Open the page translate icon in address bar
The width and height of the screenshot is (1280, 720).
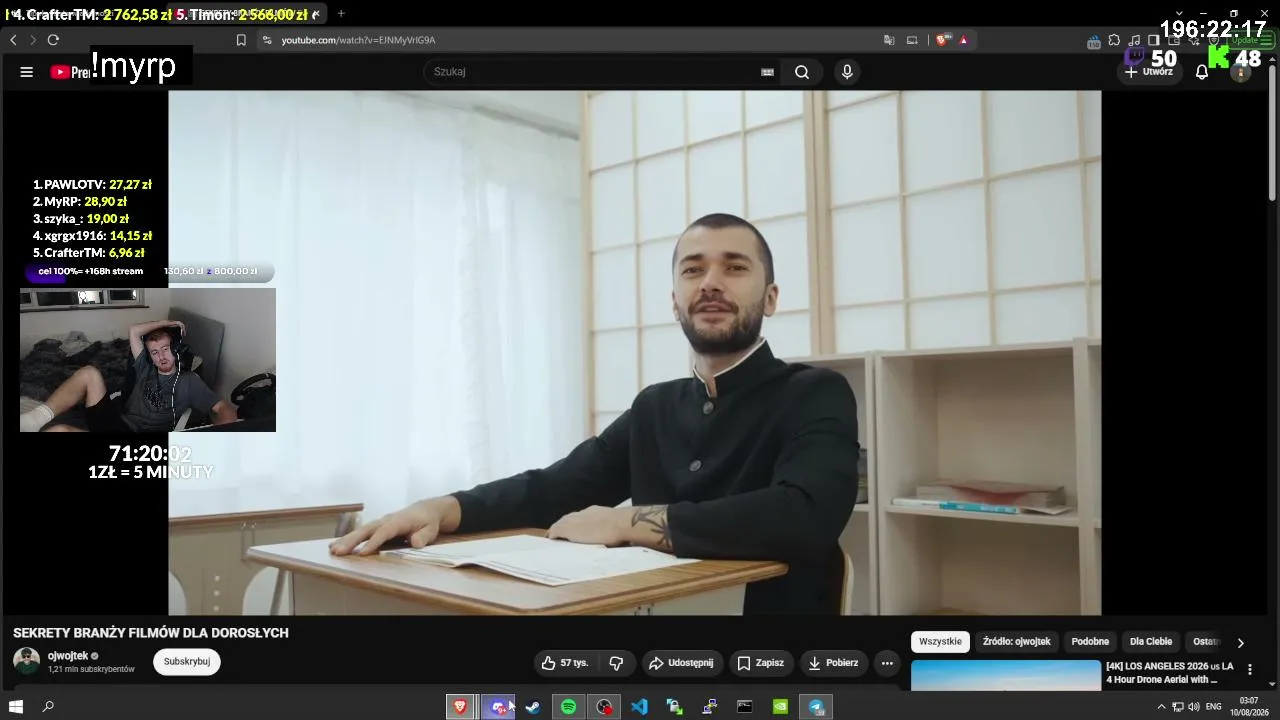[889, 40]
